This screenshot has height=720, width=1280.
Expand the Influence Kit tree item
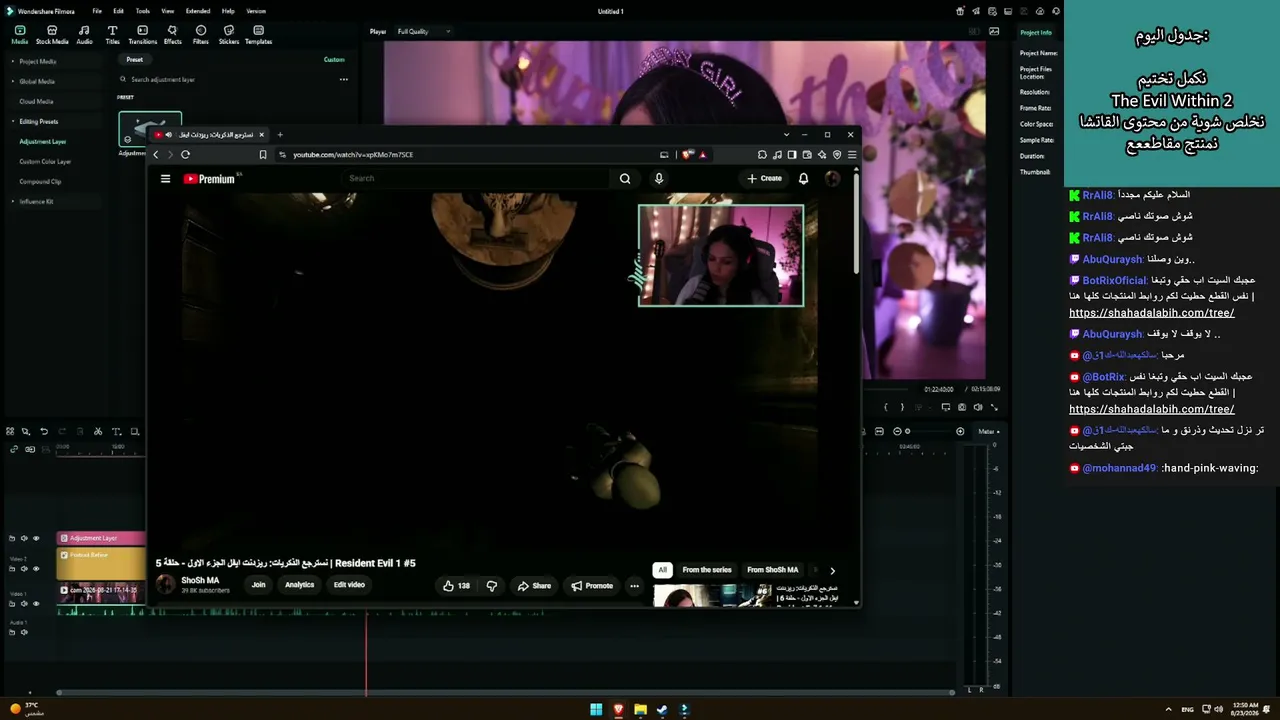click(13, 201)
